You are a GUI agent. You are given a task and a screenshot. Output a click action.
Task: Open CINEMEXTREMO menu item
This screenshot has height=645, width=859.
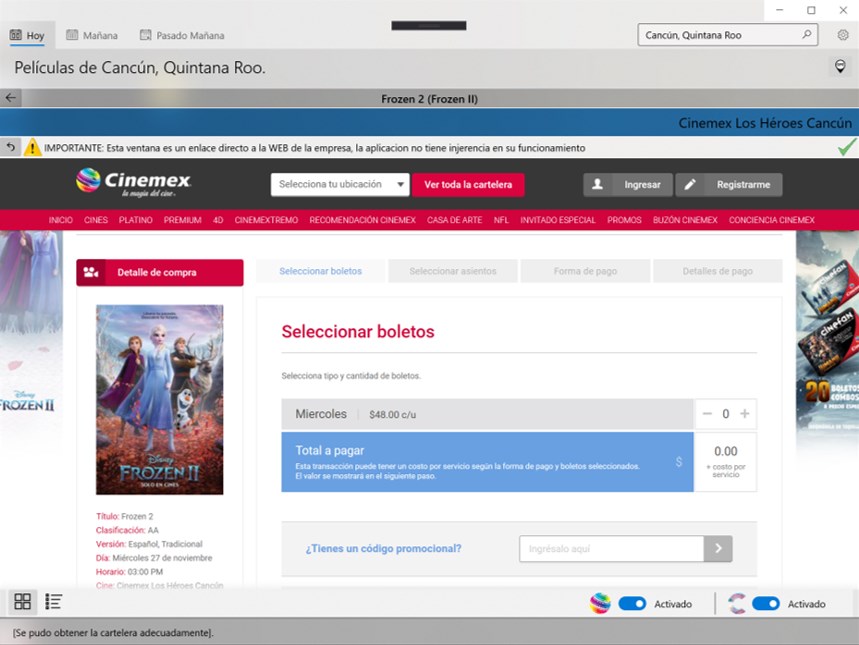click(x=266, y=220)
